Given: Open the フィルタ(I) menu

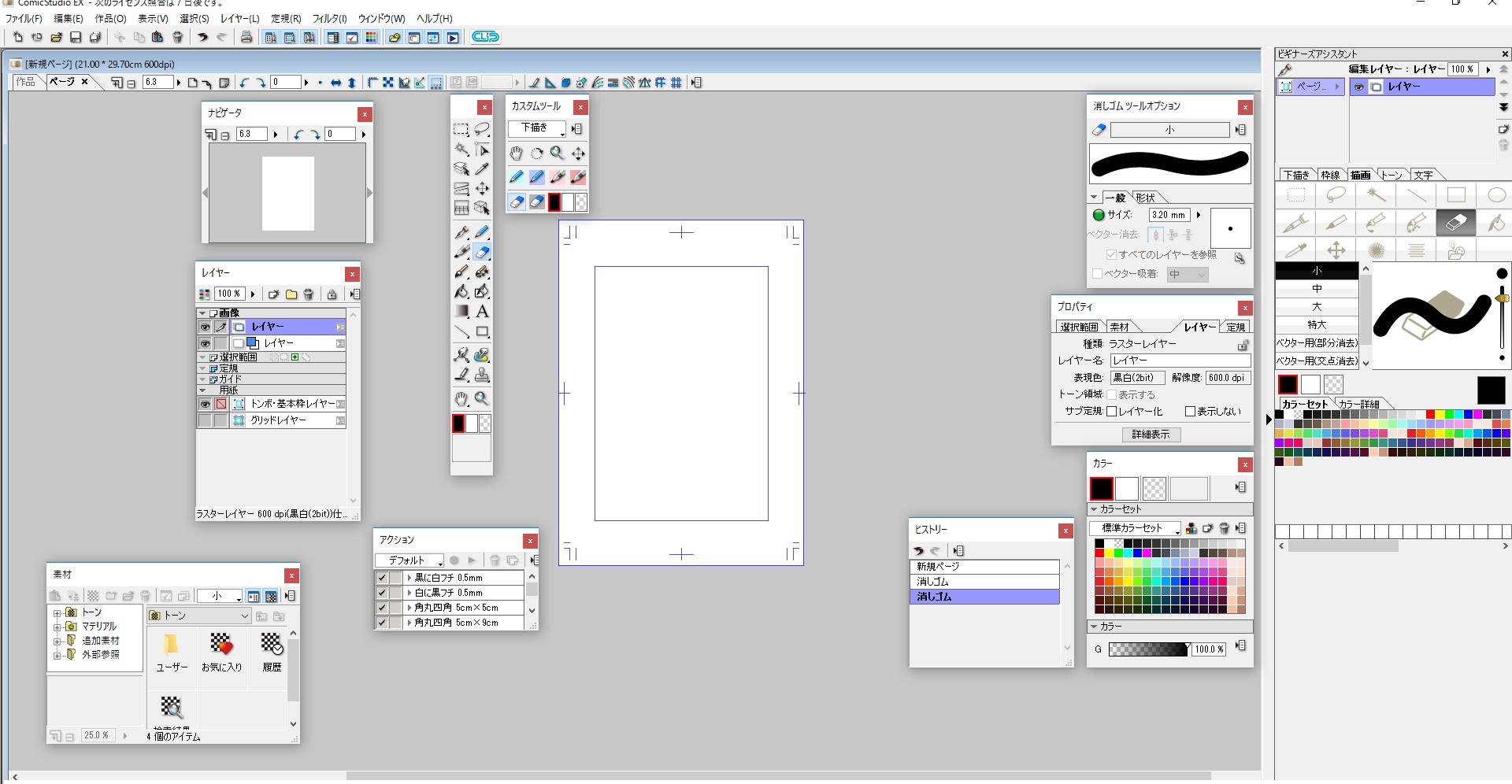Looking at the screenshot, I should click(x=329, y=18).
